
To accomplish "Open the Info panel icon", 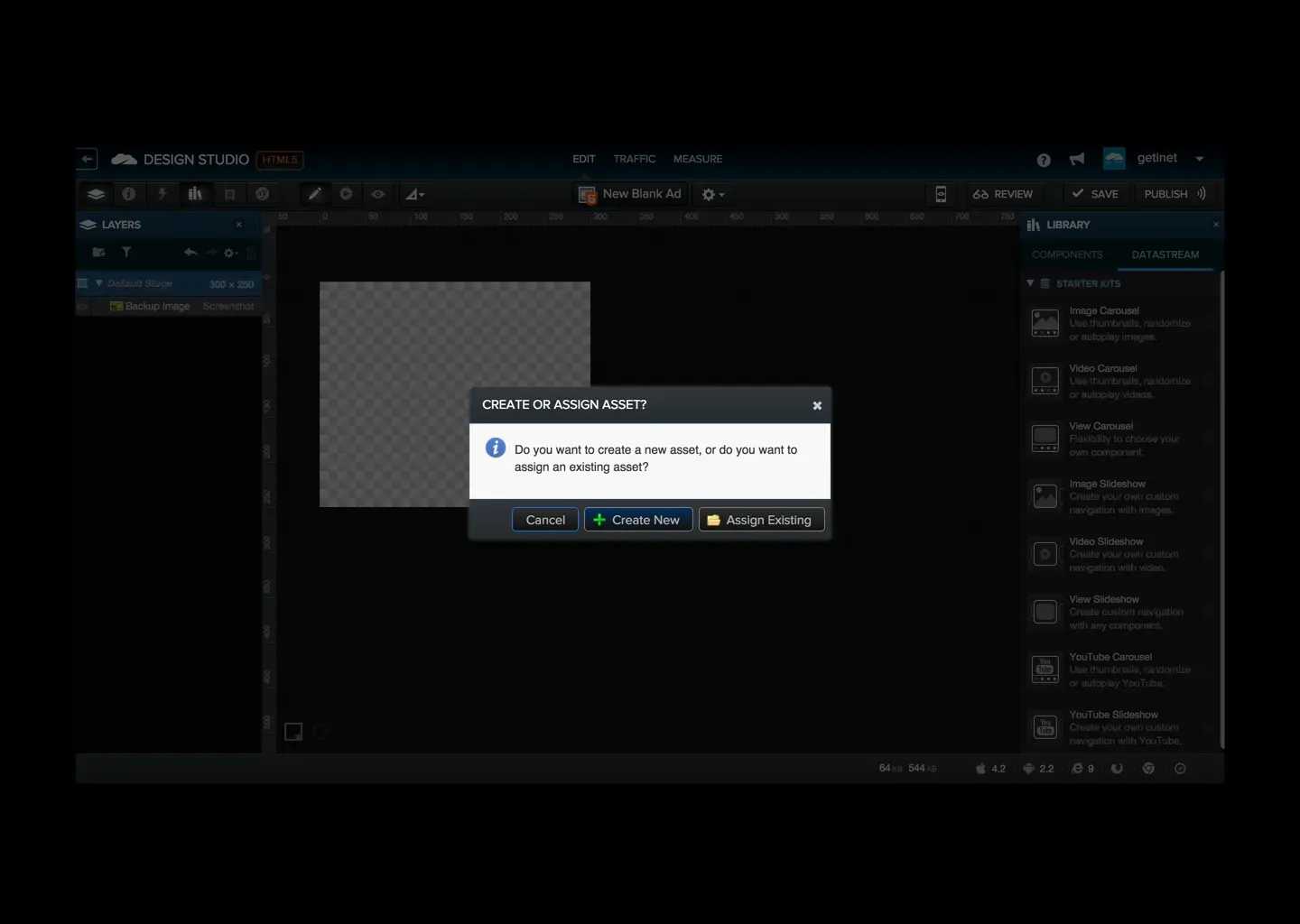I will click(129, 194).
